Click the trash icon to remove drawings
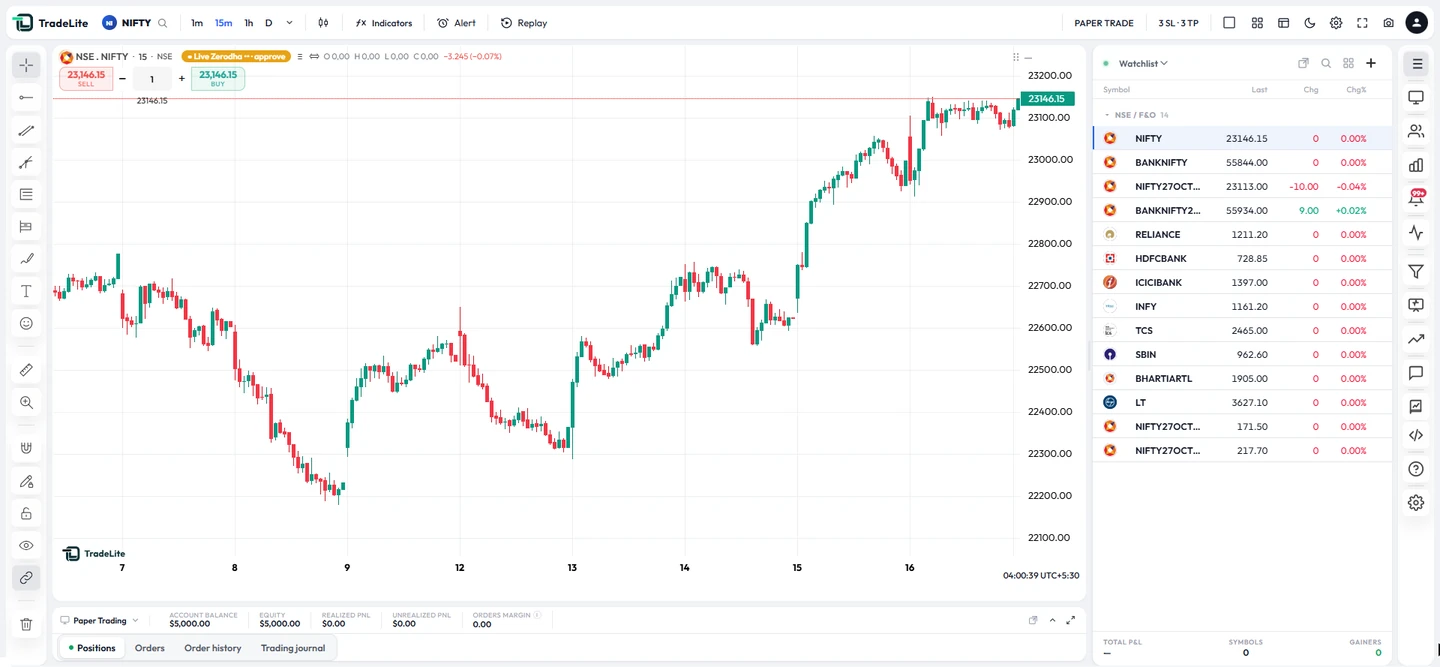This screenshot has width=1440, height=667. point(26,624)
